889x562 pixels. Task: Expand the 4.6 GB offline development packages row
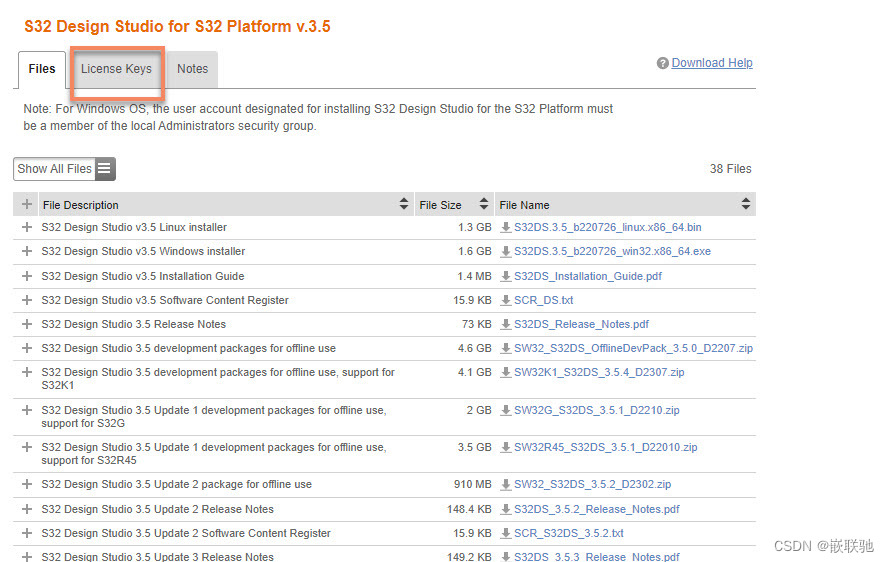click(27, 348)
